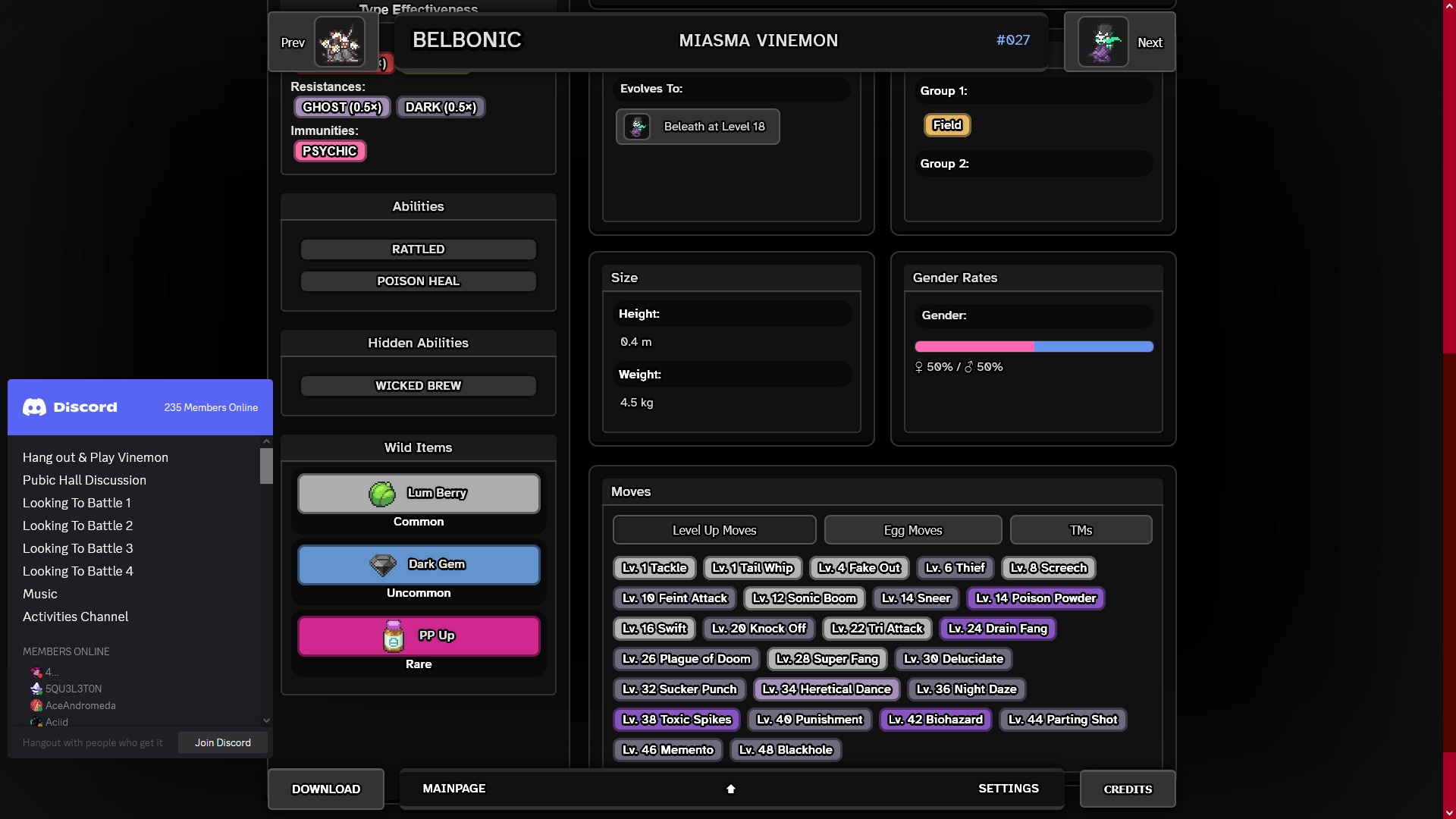Click the Lum Berry item icon

tap(382, 494)
